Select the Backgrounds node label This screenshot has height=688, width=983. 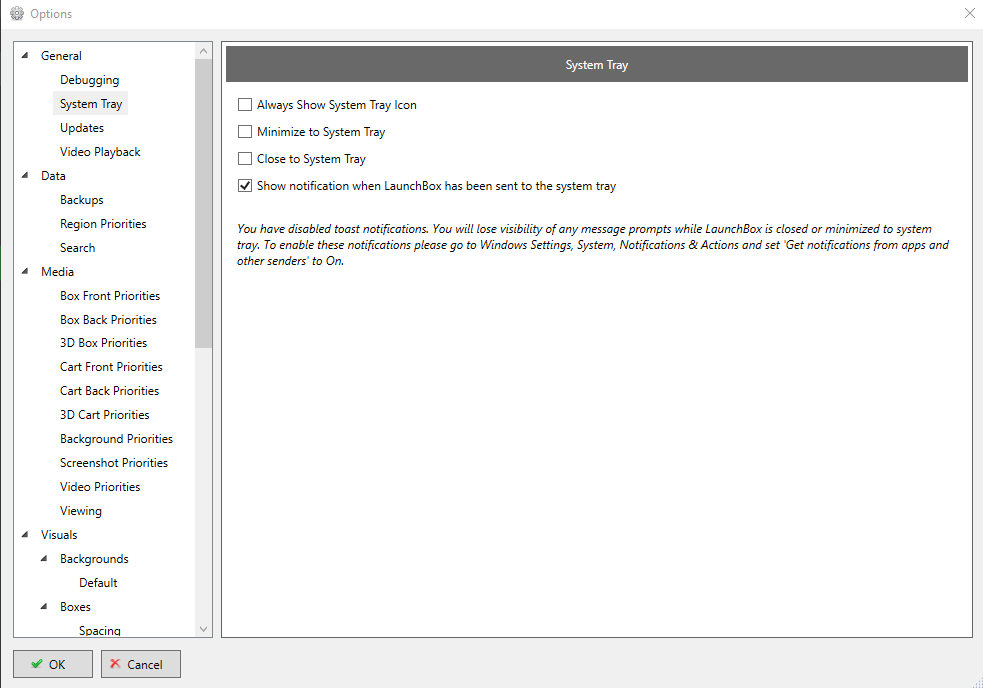[x=94, y=559]
